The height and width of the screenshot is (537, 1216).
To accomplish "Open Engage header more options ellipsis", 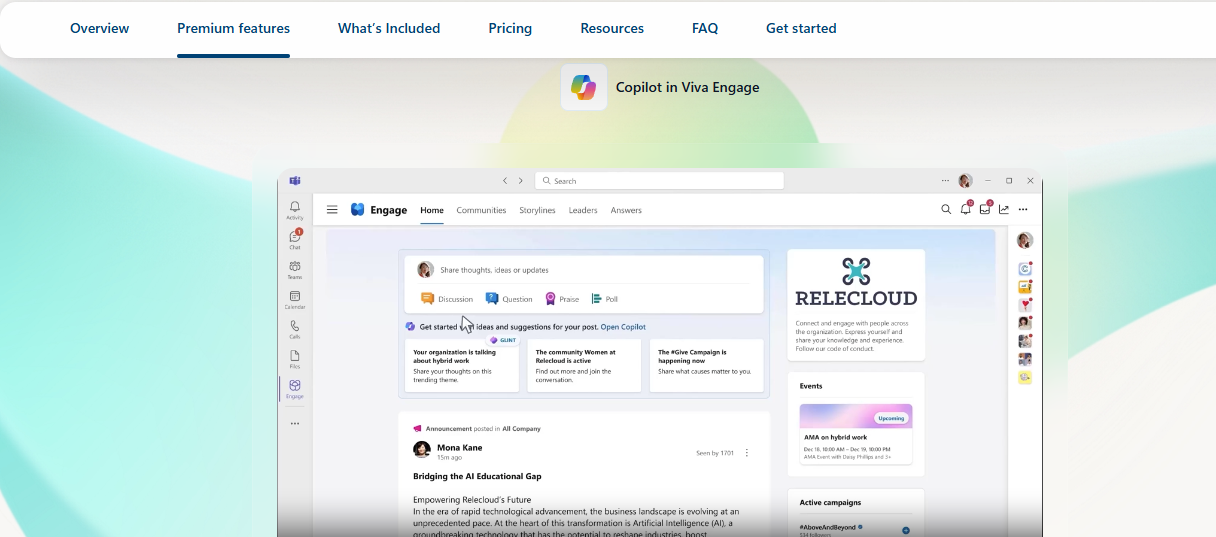I will coord(1023,210).
